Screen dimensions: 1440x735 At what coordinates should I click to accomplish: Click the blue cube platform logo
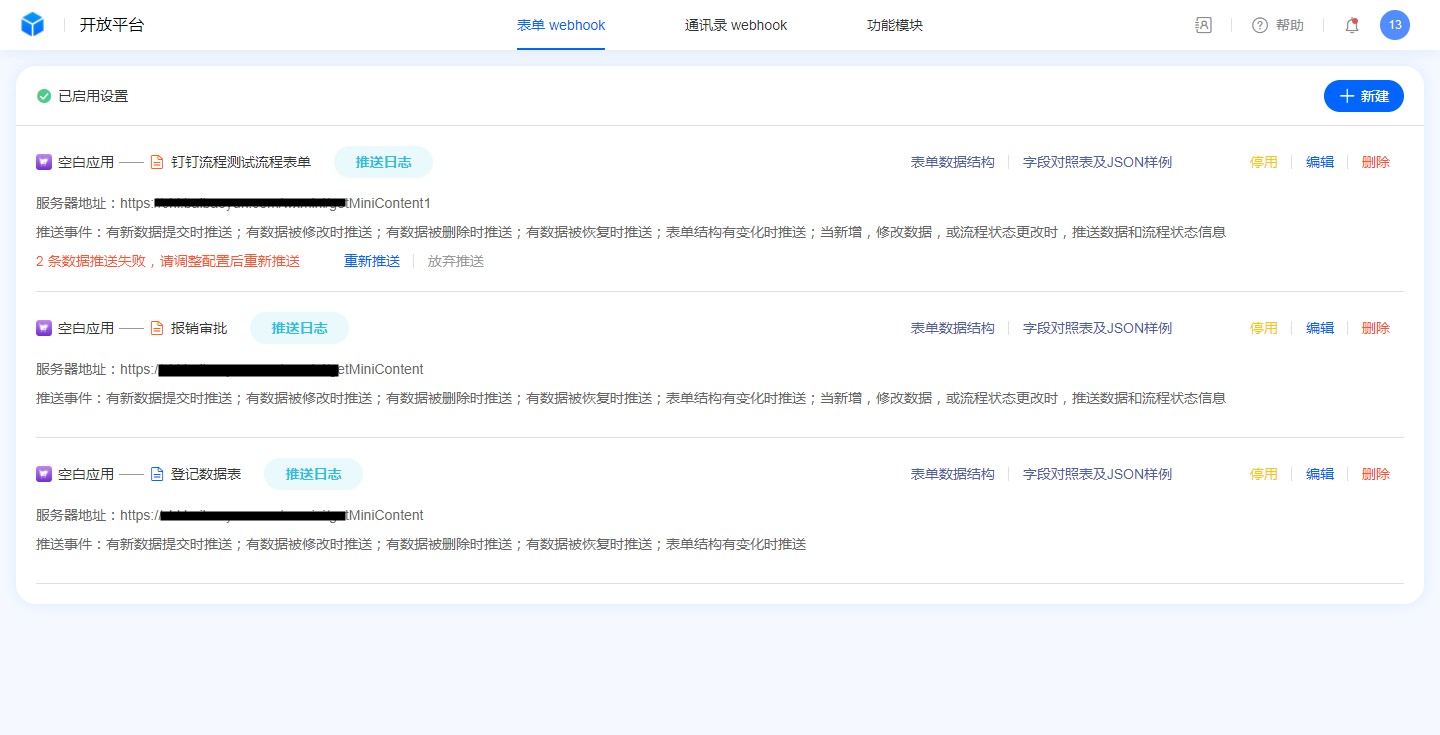tap(33, 25)
